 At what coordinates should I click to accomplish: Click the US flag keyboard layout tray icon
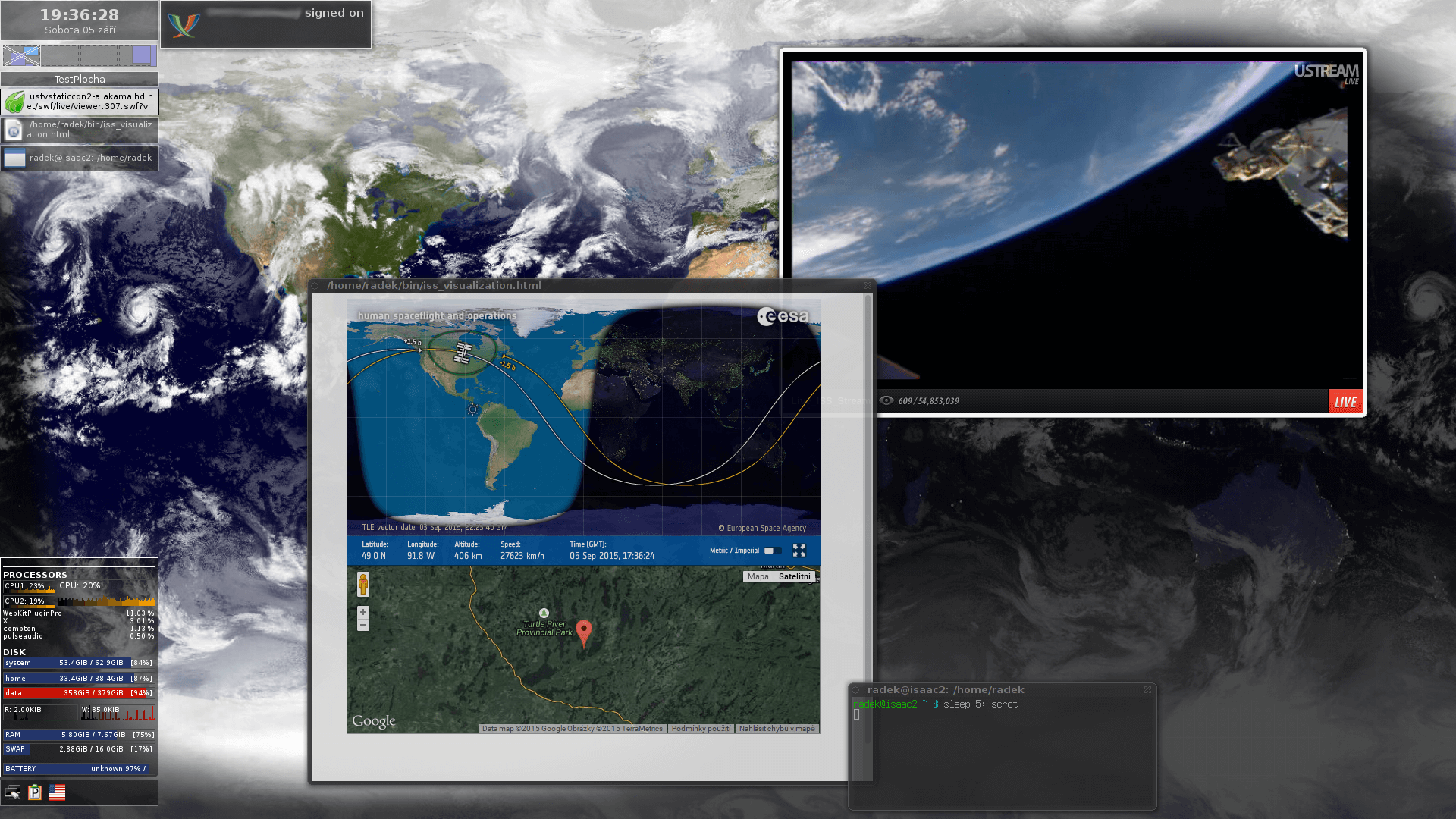tap(57, 792)
